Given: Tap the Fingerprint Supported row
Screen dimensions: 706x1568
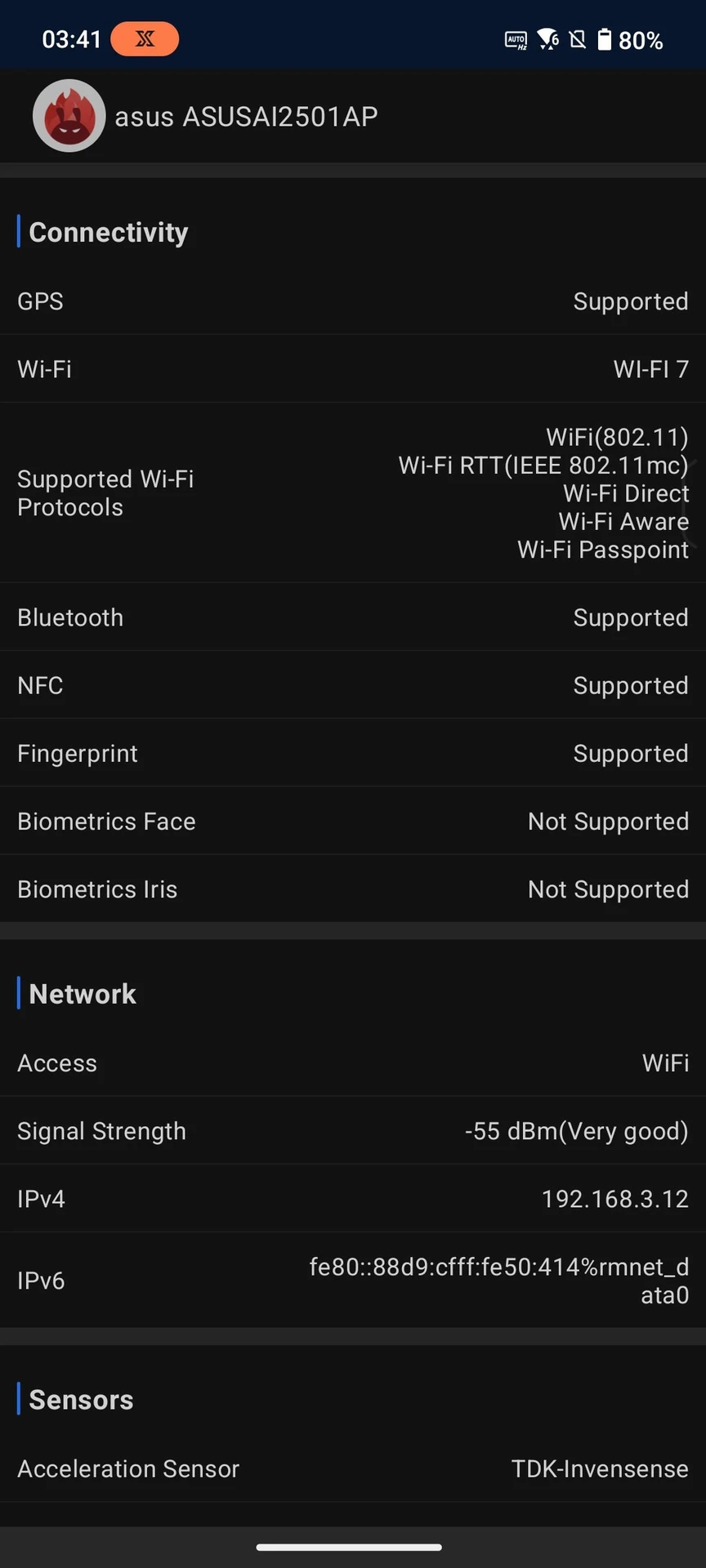Looking at the screenshot, I should tap(353, 753).
